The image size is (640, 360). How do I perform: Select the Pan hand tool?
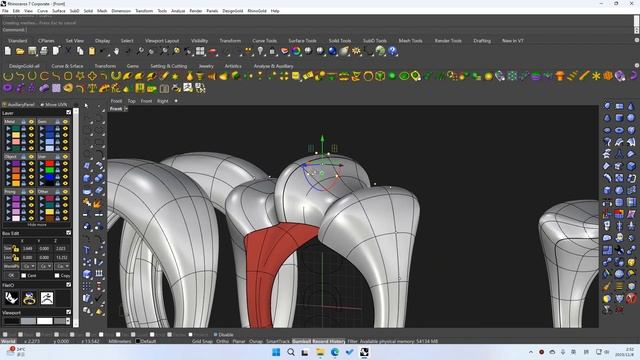point(116,51)
